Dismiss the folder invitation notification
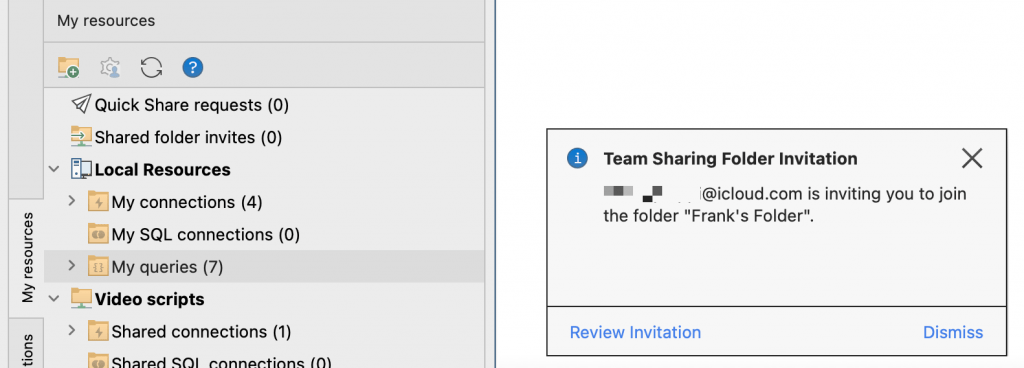The width and height of the screenshot is (1024, 368). (953, 333)
